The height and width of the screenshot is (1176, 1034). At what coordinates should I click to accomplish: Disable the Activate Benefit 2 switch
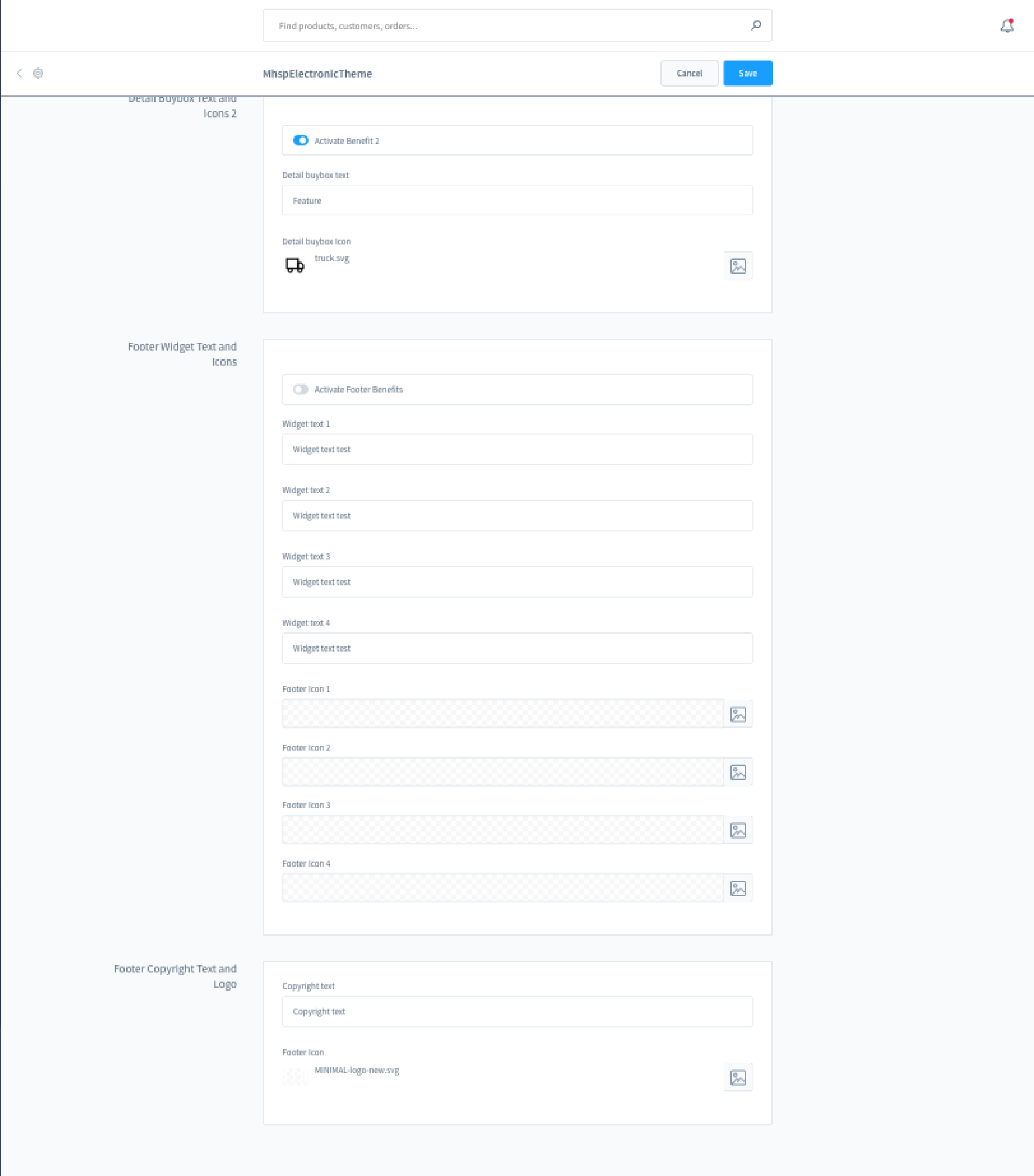301,141
